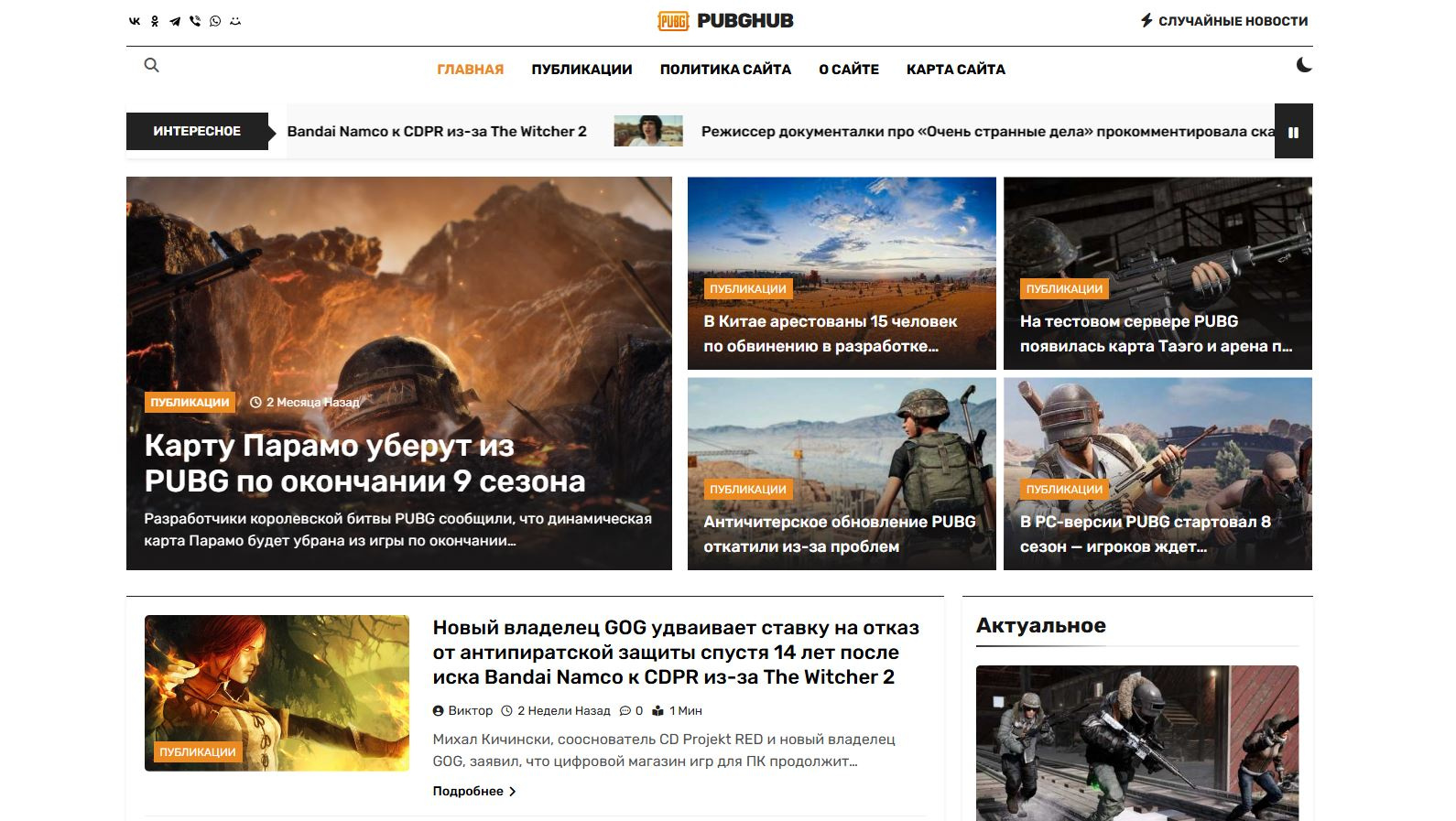Click ПУБЛИКАЦИИ tag on Китай arrests card

(x=748, y=288)
